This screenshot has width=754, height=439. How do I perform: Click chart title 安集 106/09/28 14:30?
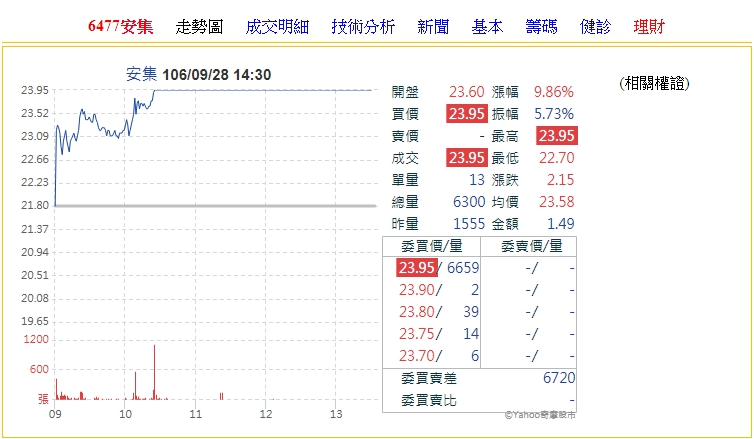(x=199, y=75)
